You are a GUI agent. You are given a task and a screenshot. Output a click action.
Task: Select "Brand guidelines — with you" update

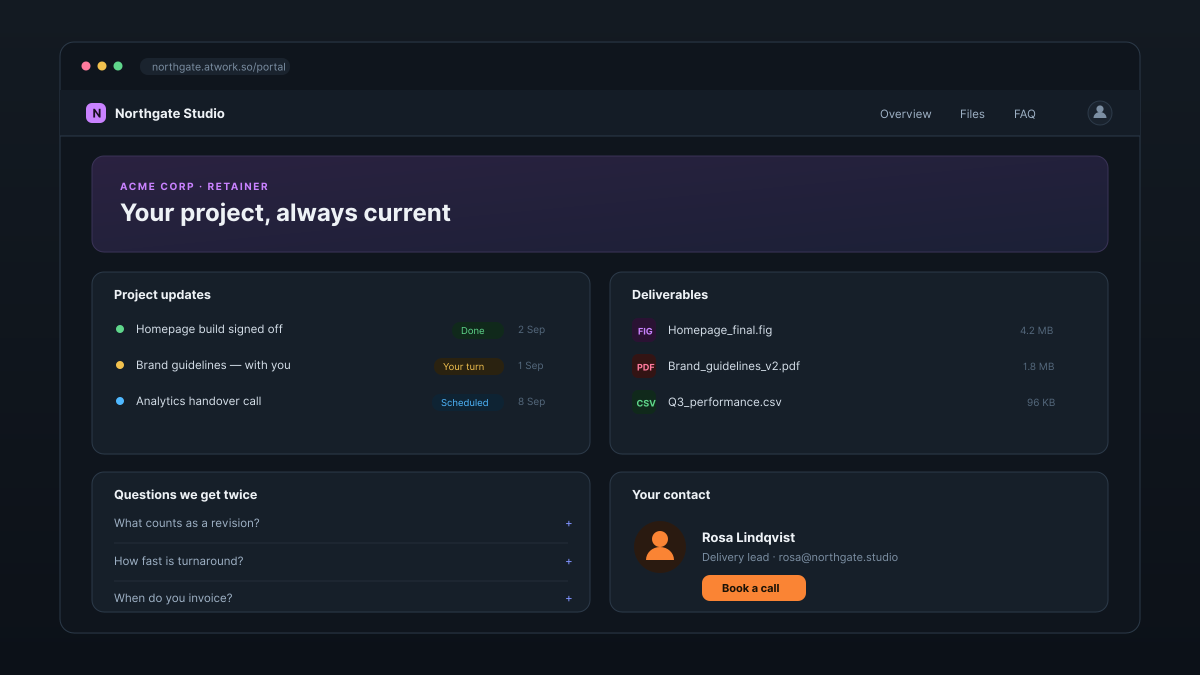pos(213,365)
